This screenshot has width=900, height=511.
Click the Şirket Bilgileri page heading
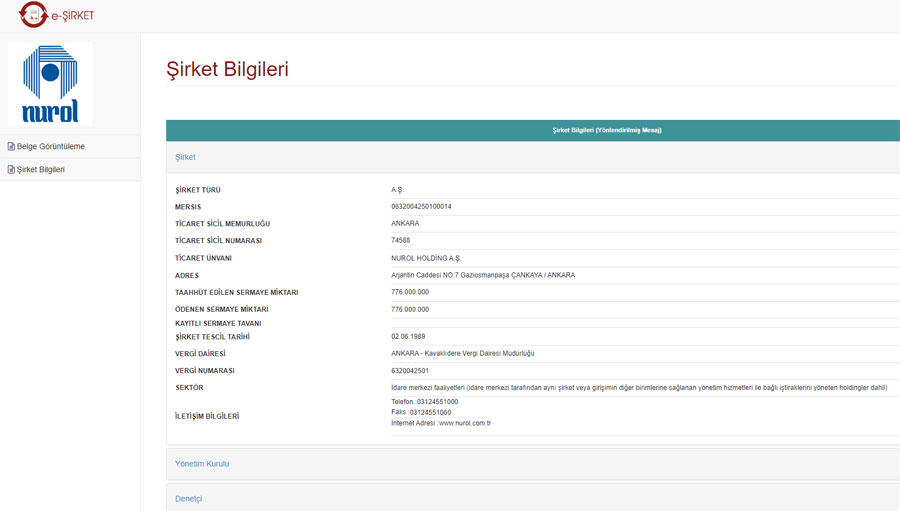[227, 69]
